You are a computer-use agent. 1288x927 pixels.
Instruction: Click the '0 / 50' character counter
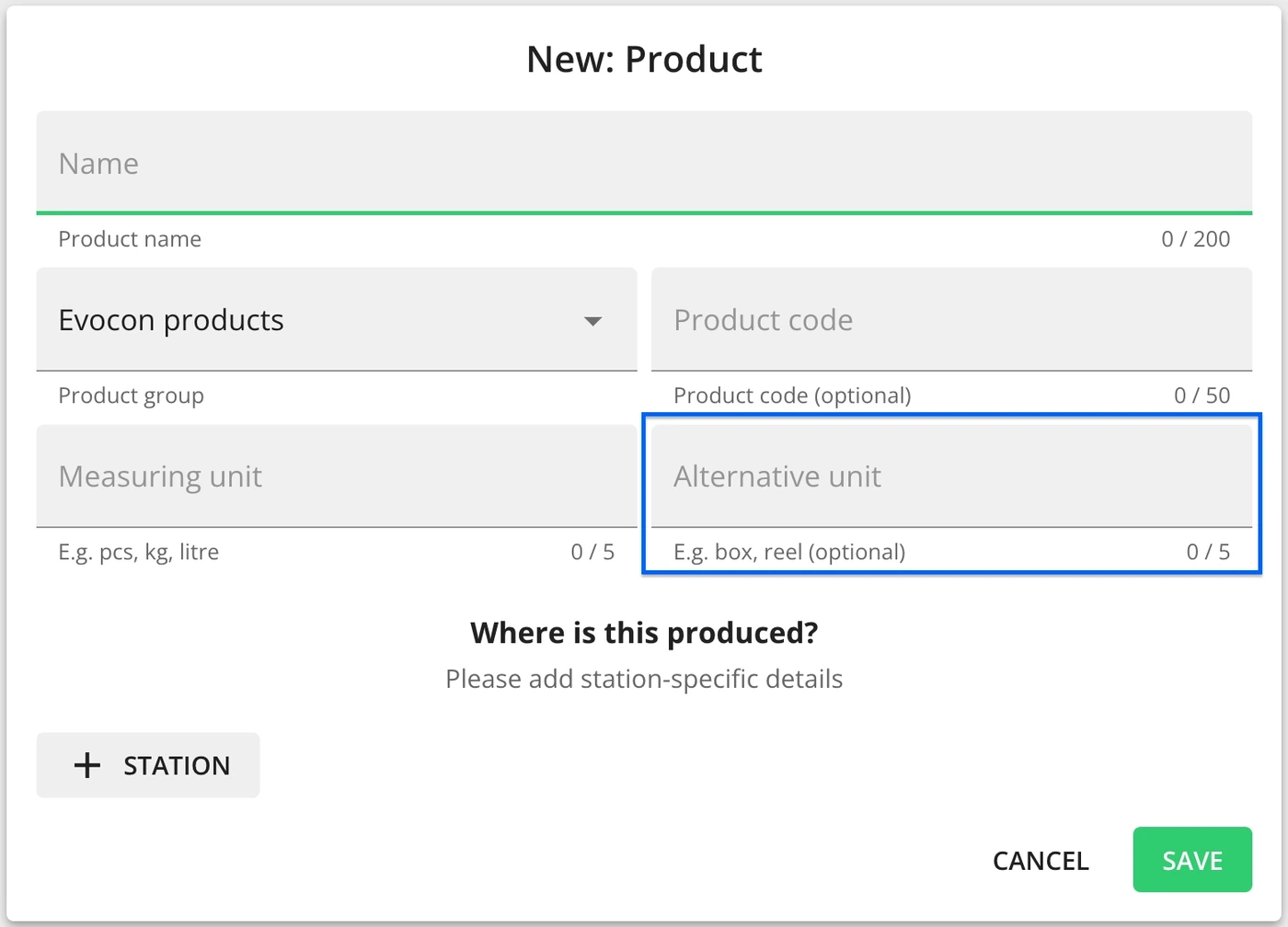[1202, 395]
